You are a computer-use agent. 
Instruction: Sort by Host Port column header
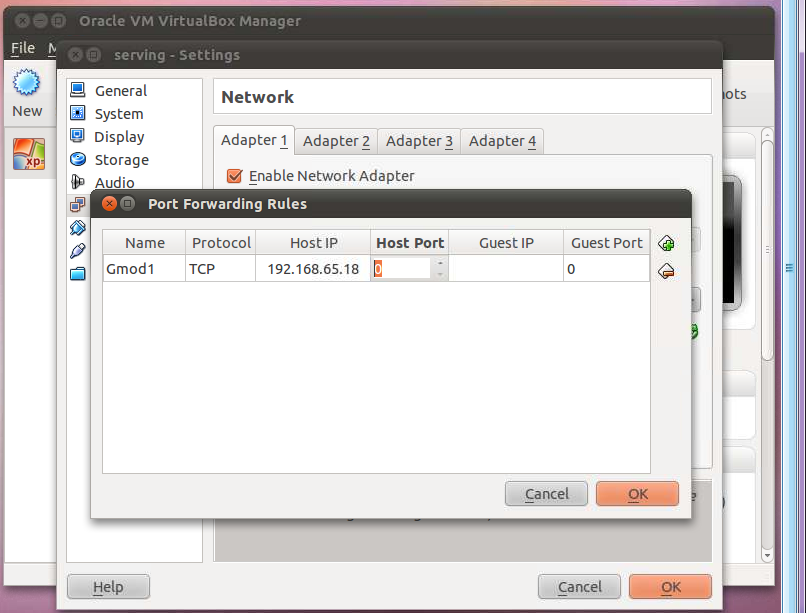[410, 243]
